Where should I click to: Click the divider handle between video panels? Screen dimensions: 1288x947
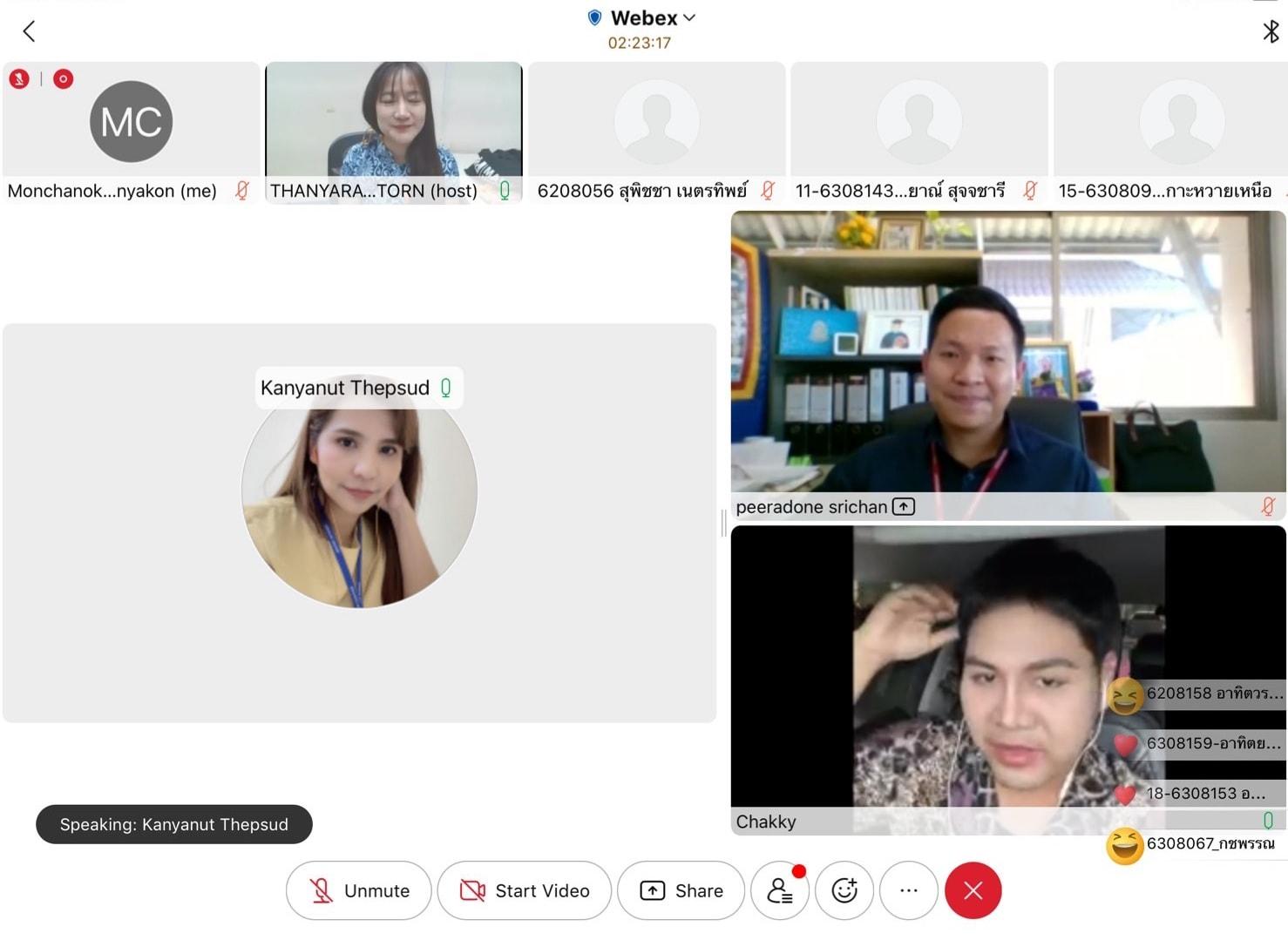click(x=724, y=523)
